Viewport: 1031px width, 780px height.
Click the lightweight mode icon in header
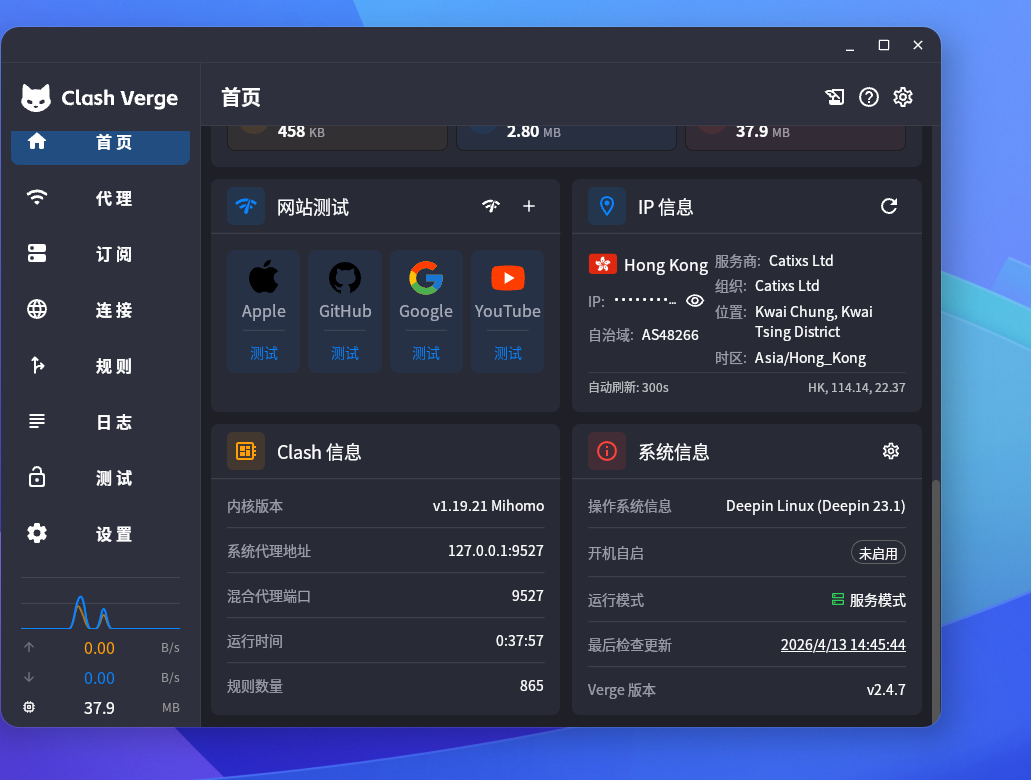pos(834,97)
